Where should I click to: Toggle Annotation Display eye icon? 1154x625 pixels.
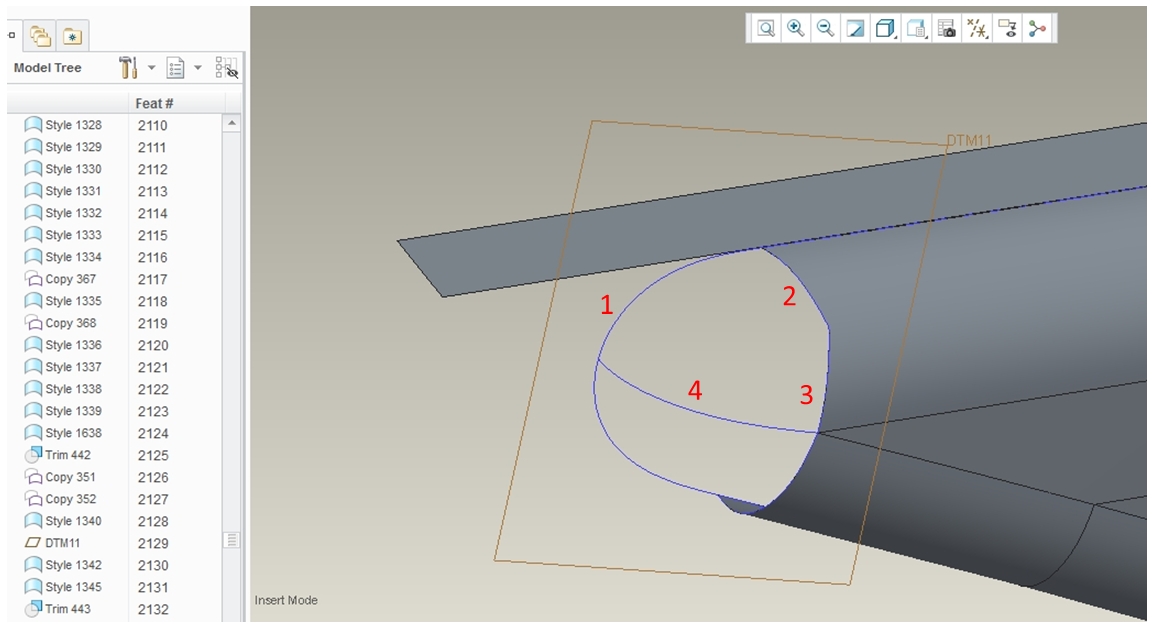(1008, 29)
